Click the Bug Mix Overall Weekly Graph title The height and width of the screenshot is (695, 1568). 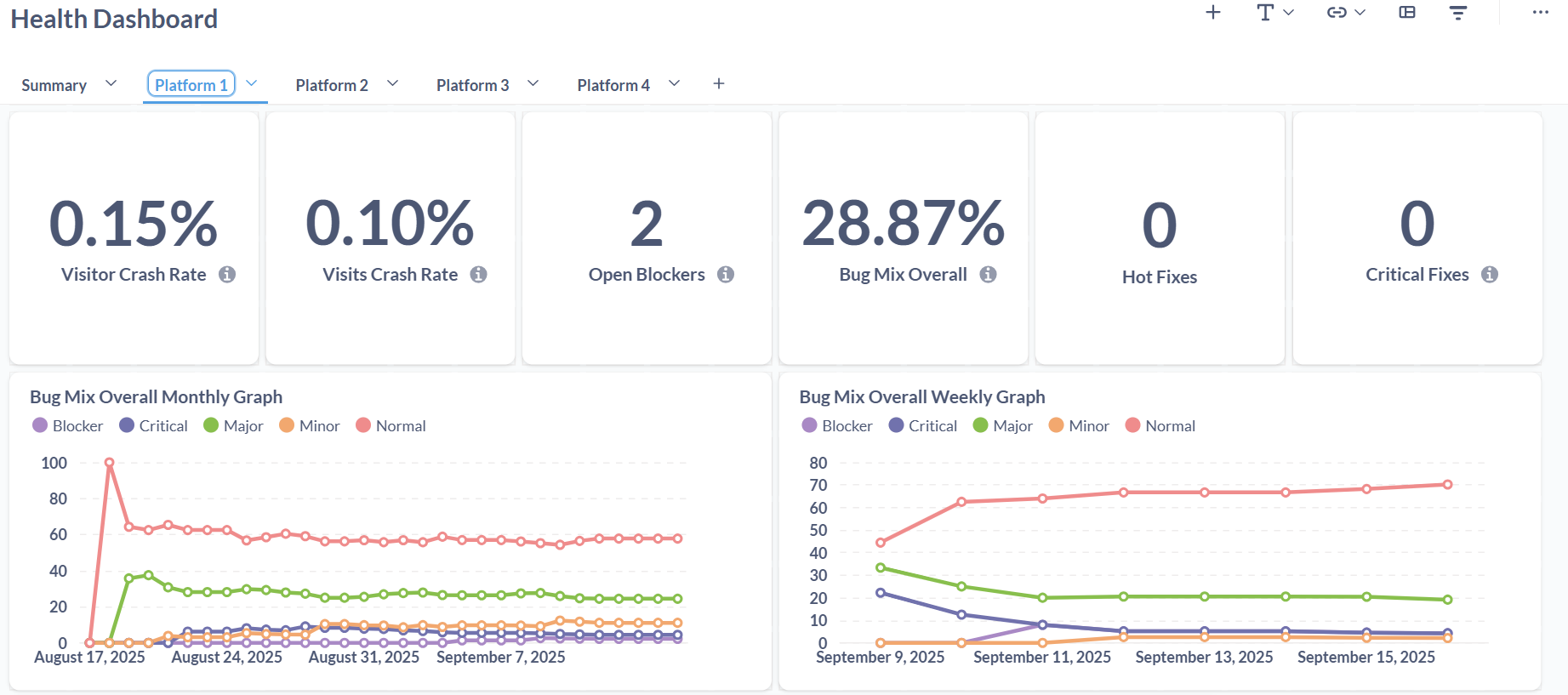coord(922,397)
